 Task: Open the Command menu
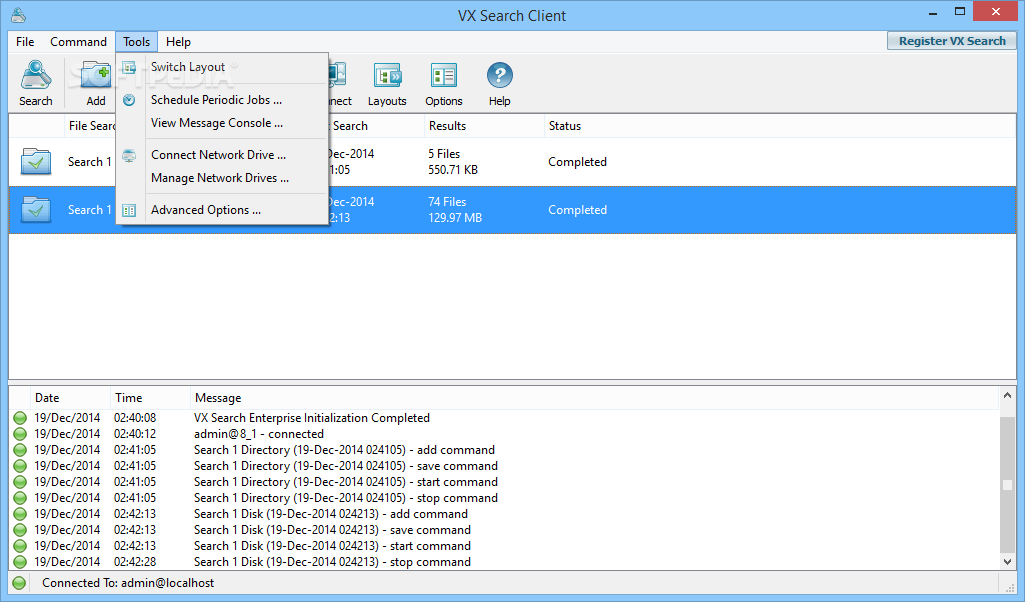tap(78, 42)
